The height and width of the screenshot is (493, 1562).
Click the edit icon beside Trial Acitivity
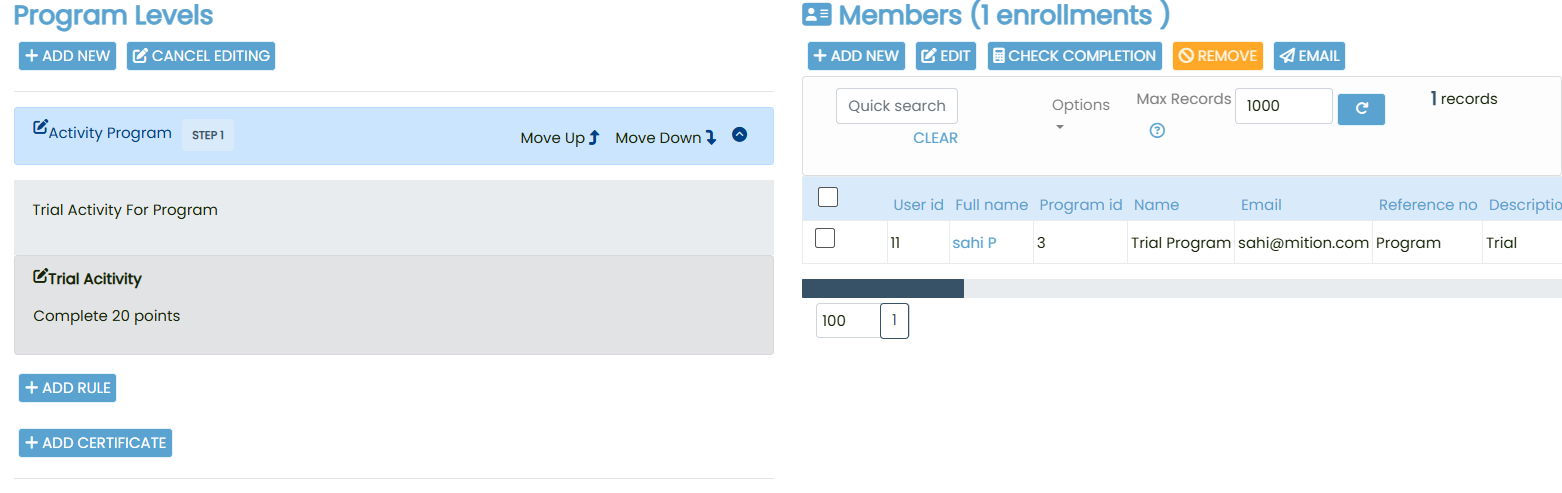pyautogui.click(x=40, y=276)
